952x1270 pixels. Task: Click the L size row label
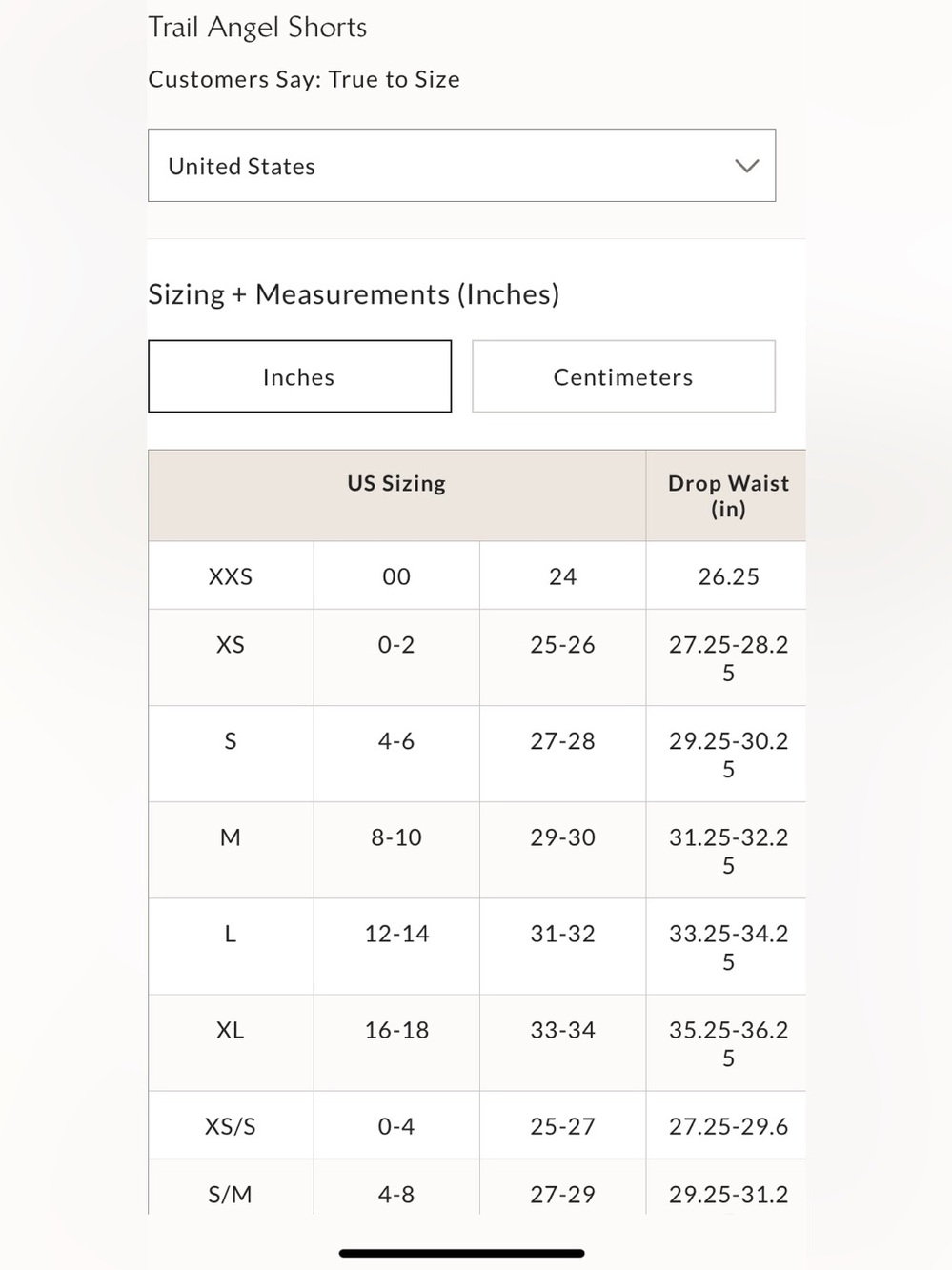[x=231, y=934]
